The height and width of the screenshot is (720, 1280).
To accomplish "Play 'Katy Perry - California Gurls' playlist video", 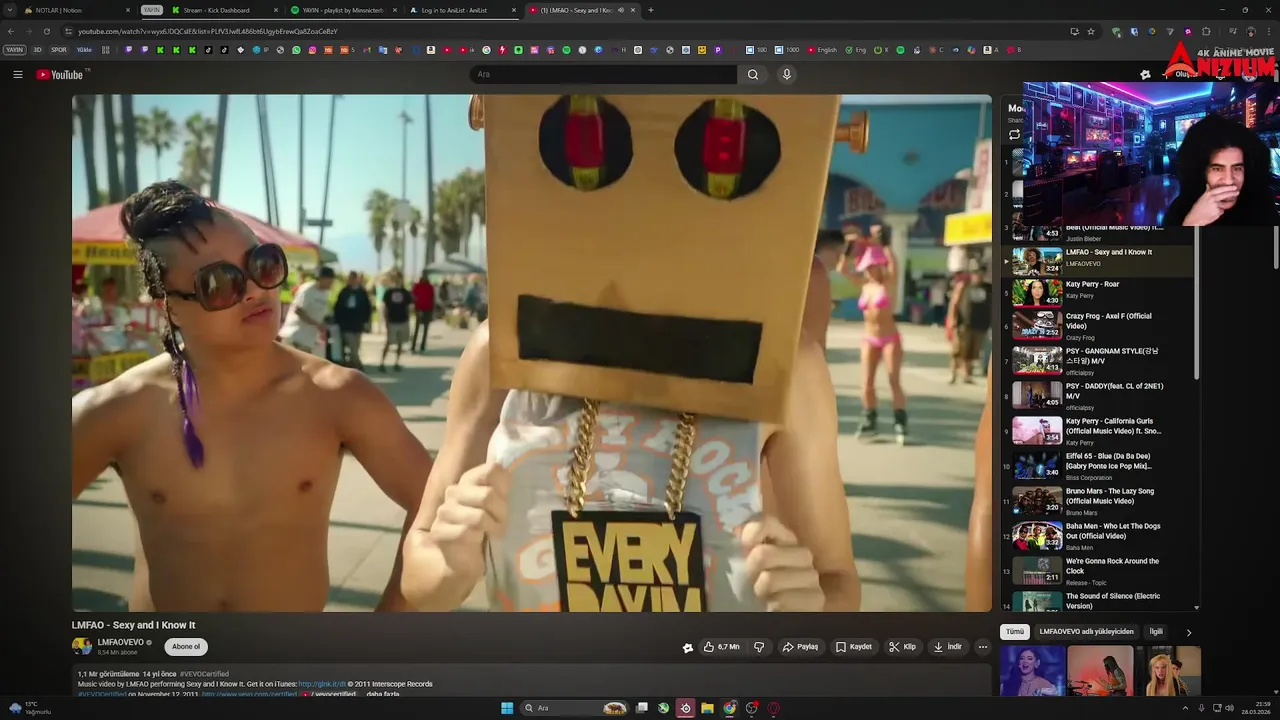I will [x=1100, y=431].
